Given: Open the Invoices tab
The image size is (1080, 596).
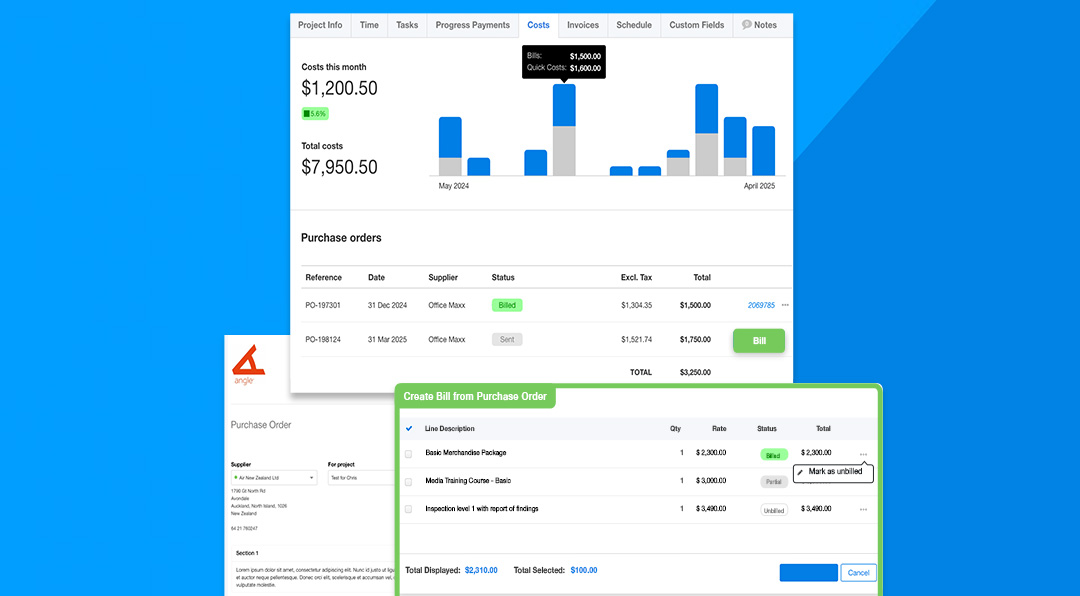Looking at the screenshot, I should pyautogui.click(x=583, y=25).
